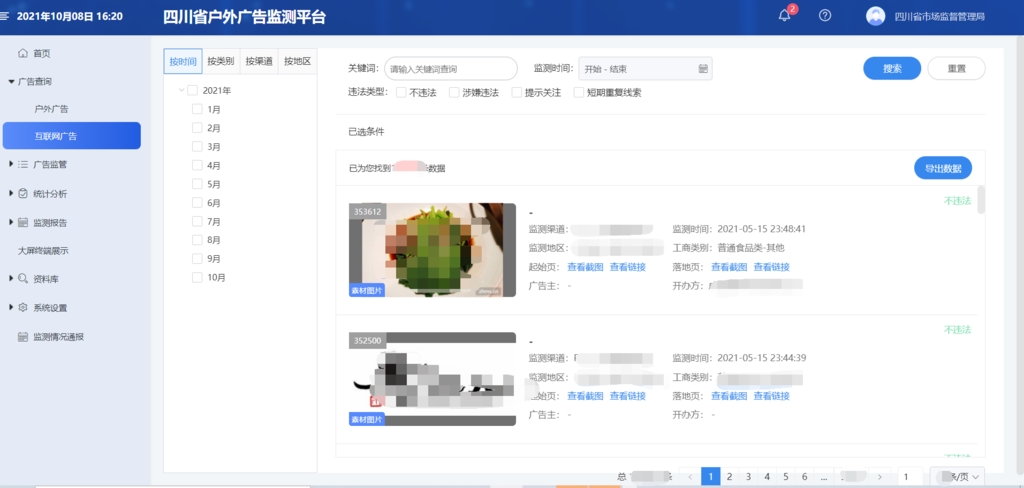1024x488 pixels.
Task: Click the help question mark icon
Action: pos(825,15)
